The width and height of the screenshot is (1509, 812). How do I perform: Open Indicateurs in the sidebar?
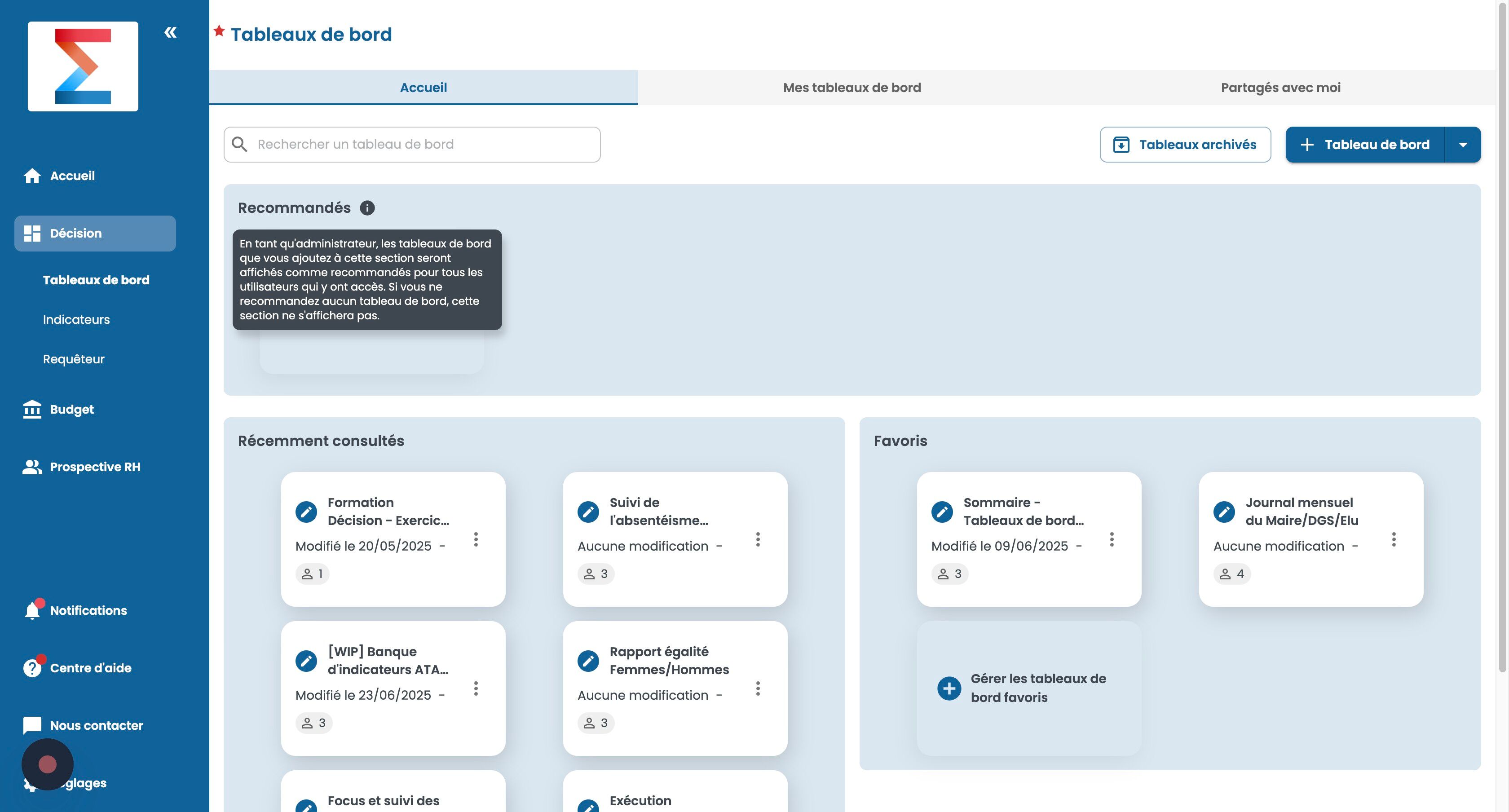click(76, 319)
